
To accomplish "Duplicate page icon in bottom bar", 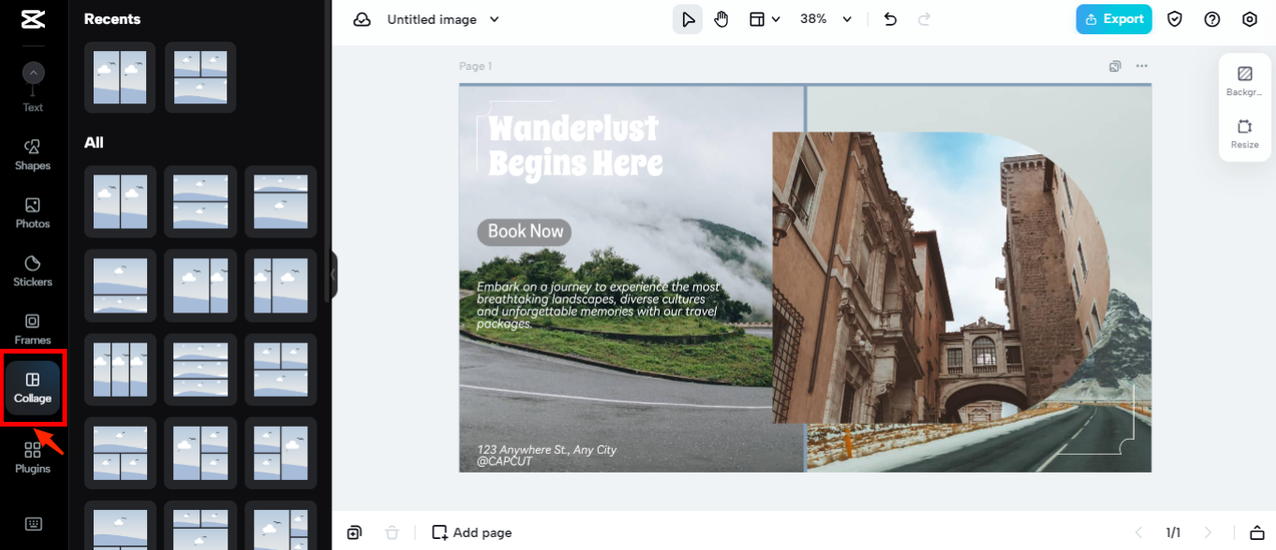I will (x=354, y=532).
